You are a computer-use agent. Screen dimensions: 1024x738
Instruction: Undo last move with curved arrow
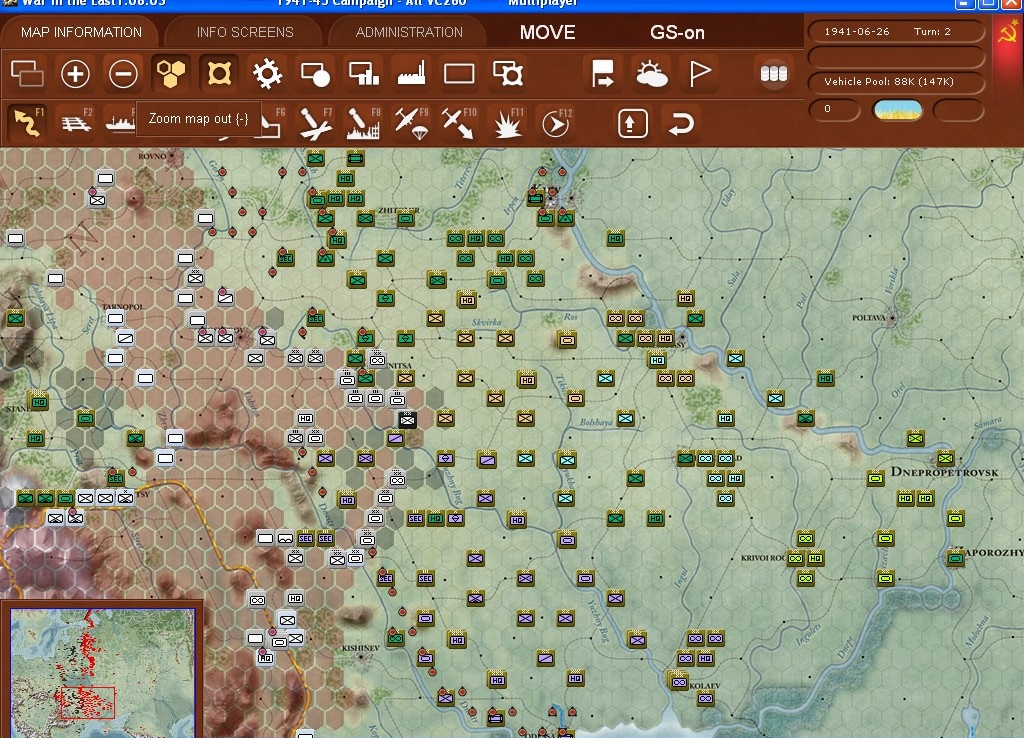680,123
